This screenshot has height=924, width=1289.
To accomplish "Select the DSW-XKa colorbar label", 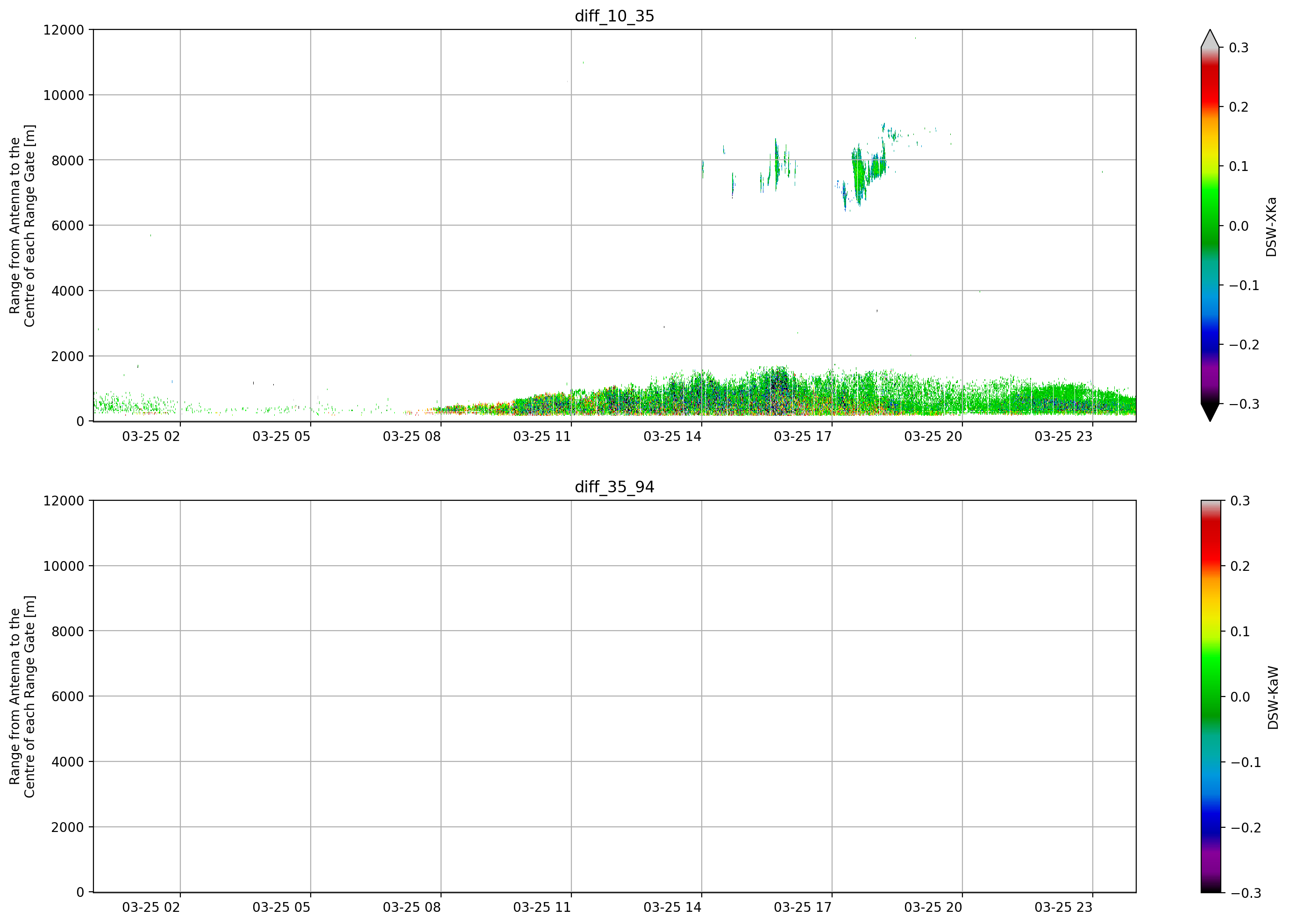I will coord(1271,227).
